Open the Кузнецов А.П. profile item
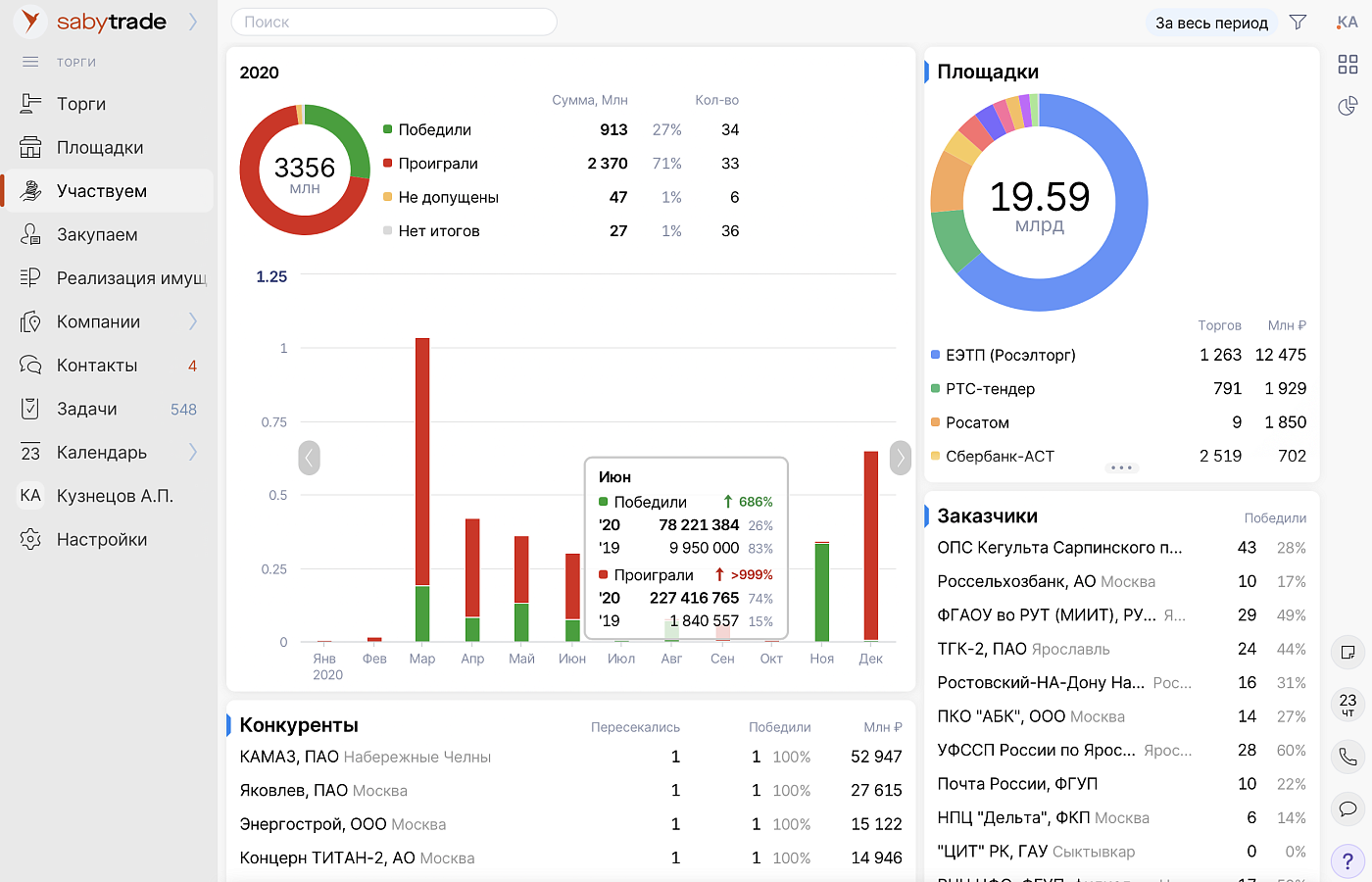 coord(108,496)
